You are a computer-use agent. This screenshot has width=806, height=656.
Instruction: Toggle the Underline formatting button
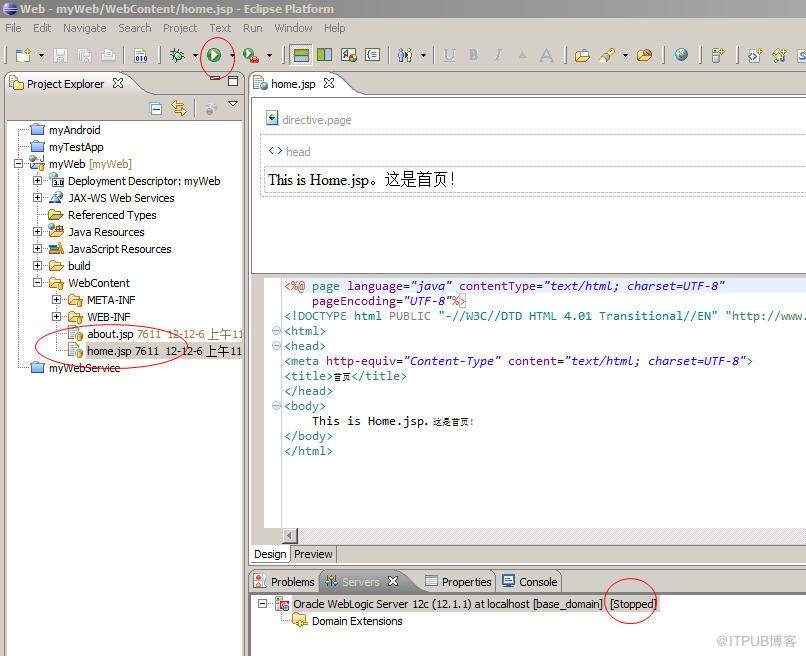[x=449, y=55]
